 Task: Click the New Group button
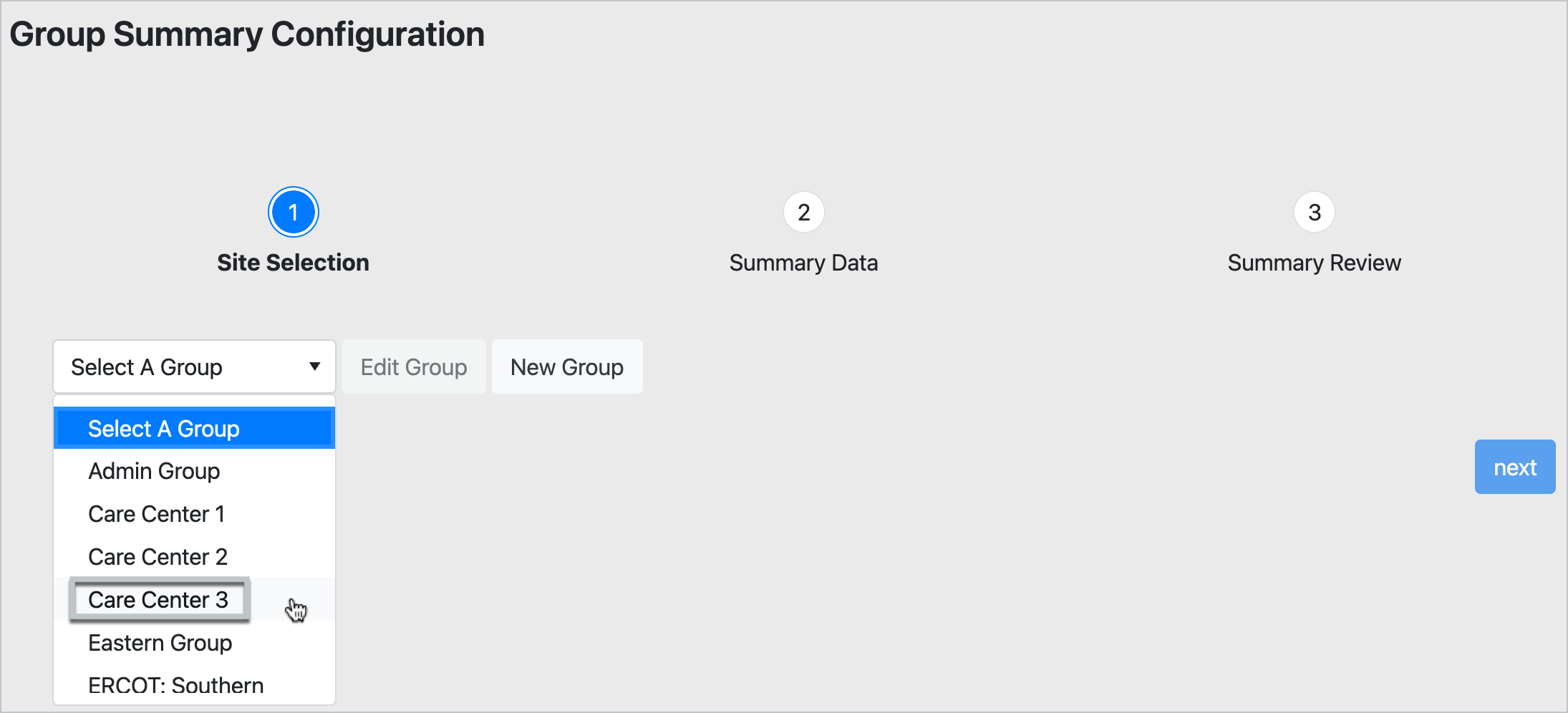[567, 367]
